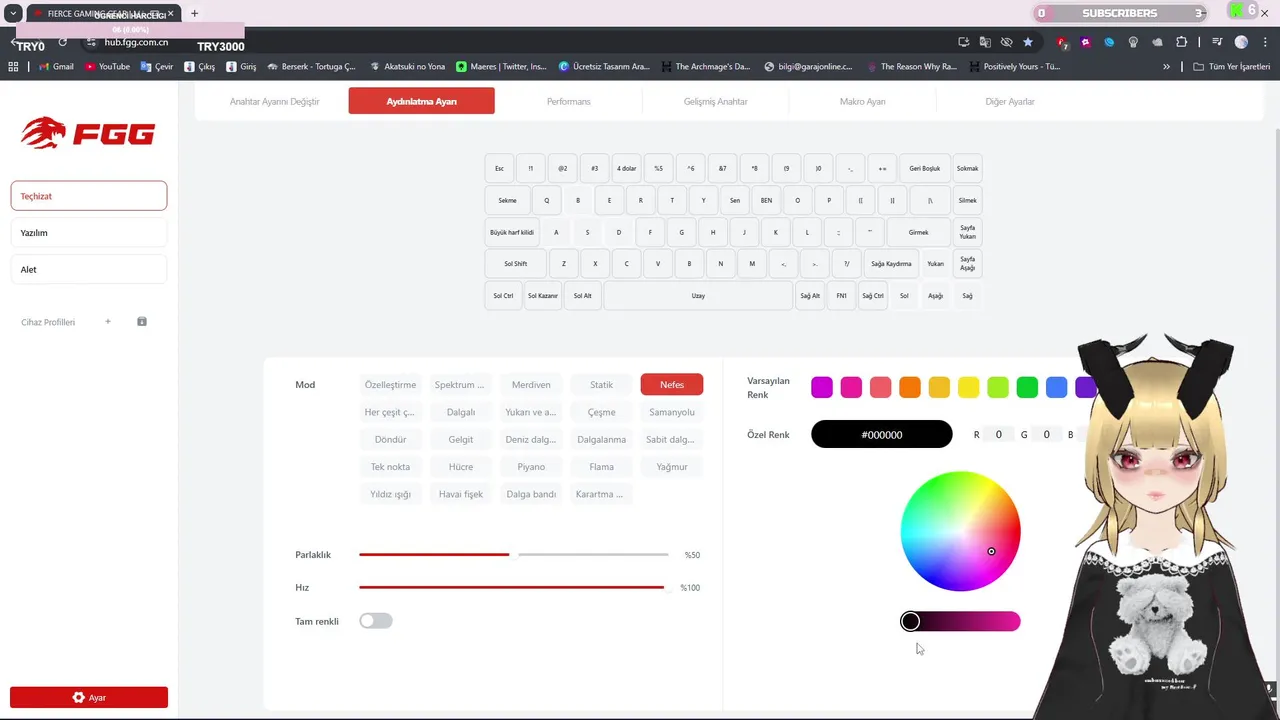Open The Reason Why Ra... bookmark

(x=911, y=67)
